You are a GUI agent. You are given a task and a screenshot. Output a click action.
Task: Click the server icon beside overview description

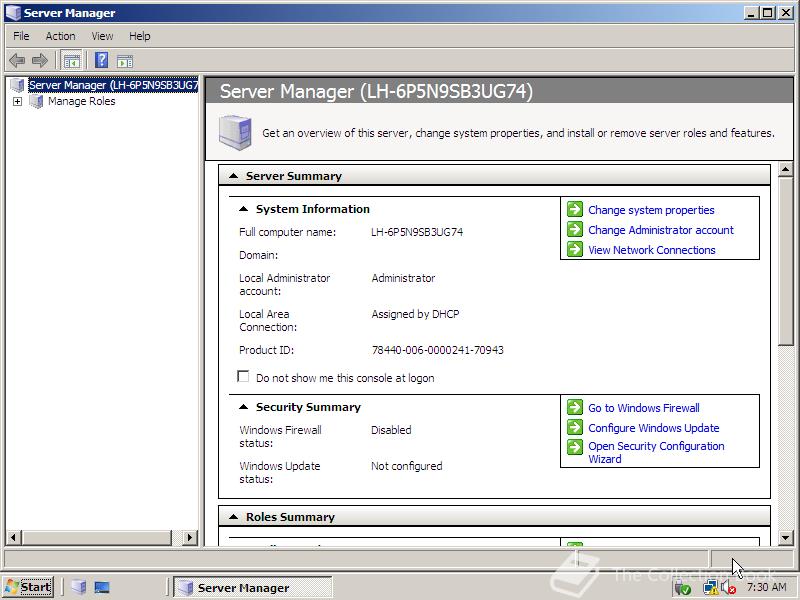[x=235, y=132]
